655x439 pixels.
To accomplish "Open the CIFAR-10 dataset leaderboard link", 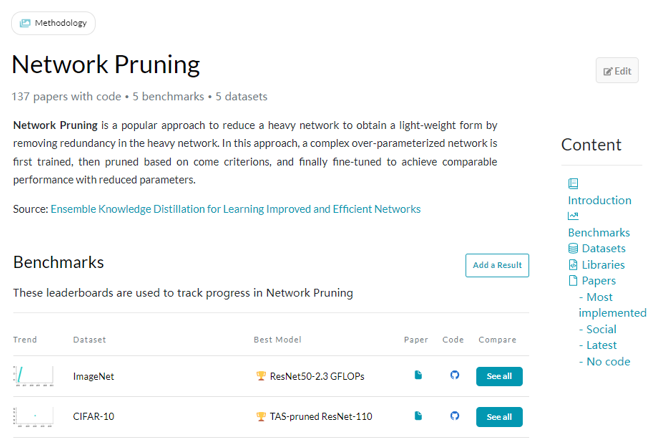I will [94, 417].
